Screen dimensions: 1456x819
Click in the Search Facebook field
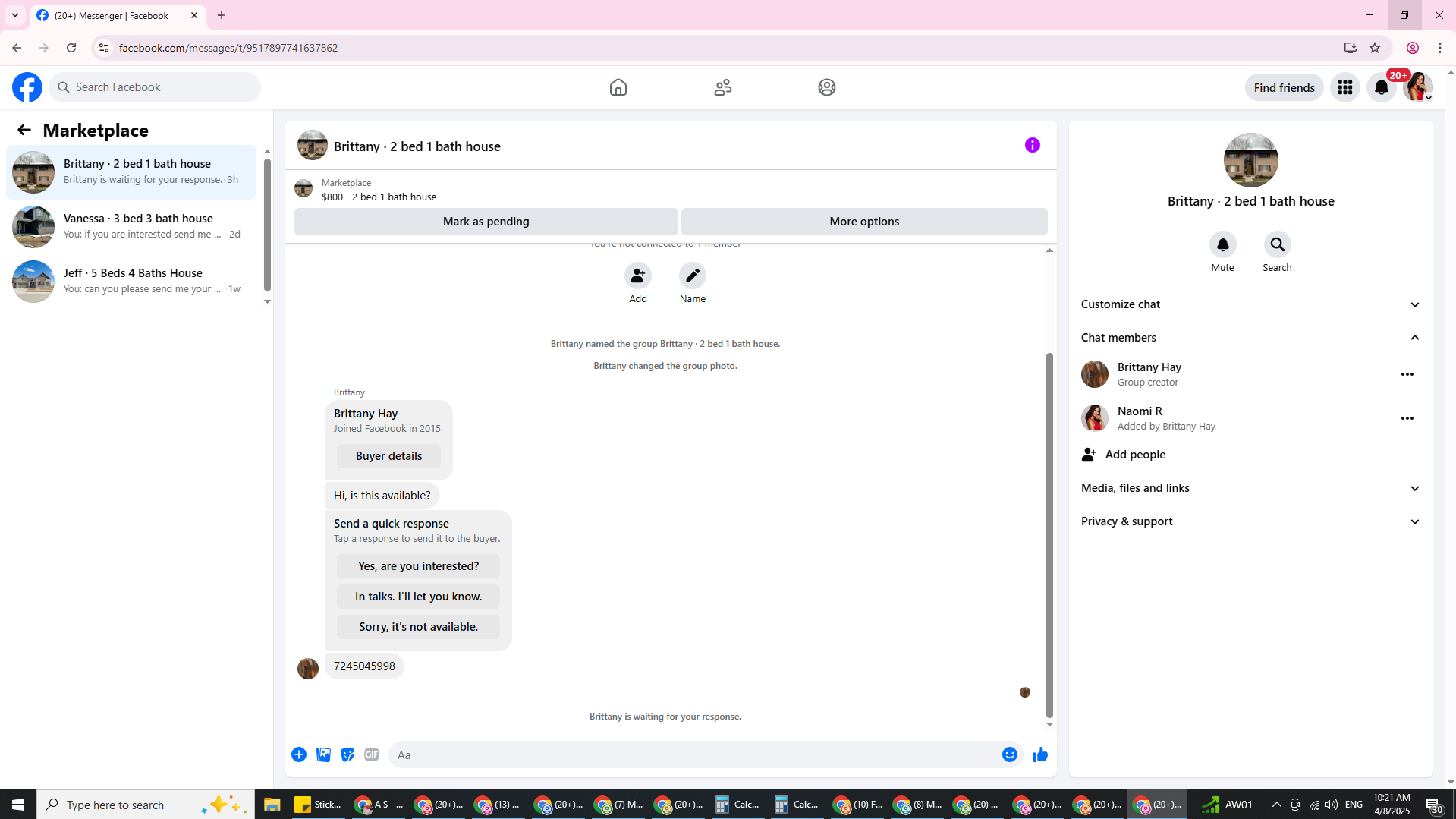coord(155,87)
